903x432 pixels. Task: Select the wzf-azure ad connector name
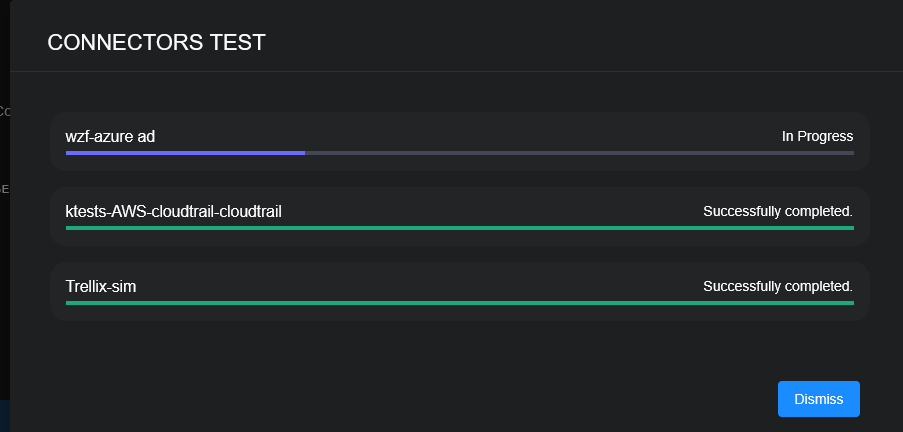click(x=110, y=136)
